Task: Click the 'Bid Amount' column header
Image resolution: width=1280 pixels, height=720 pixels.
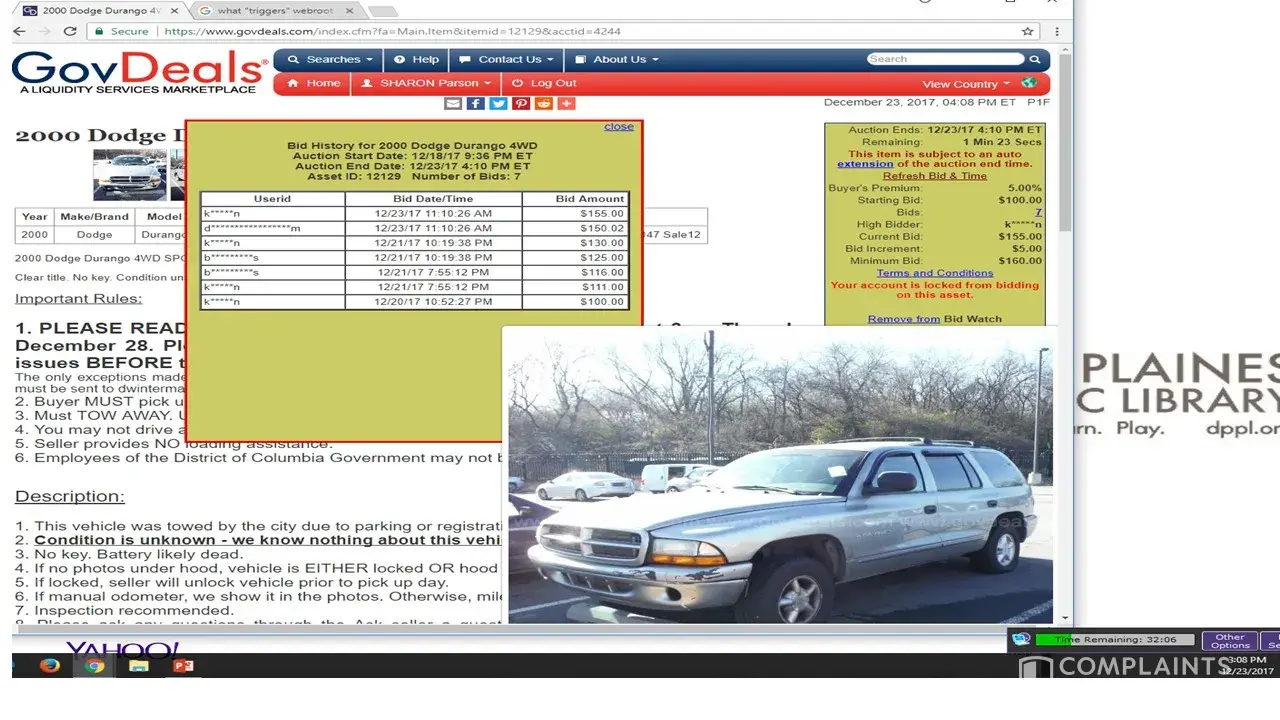Action: pos(576,199)
